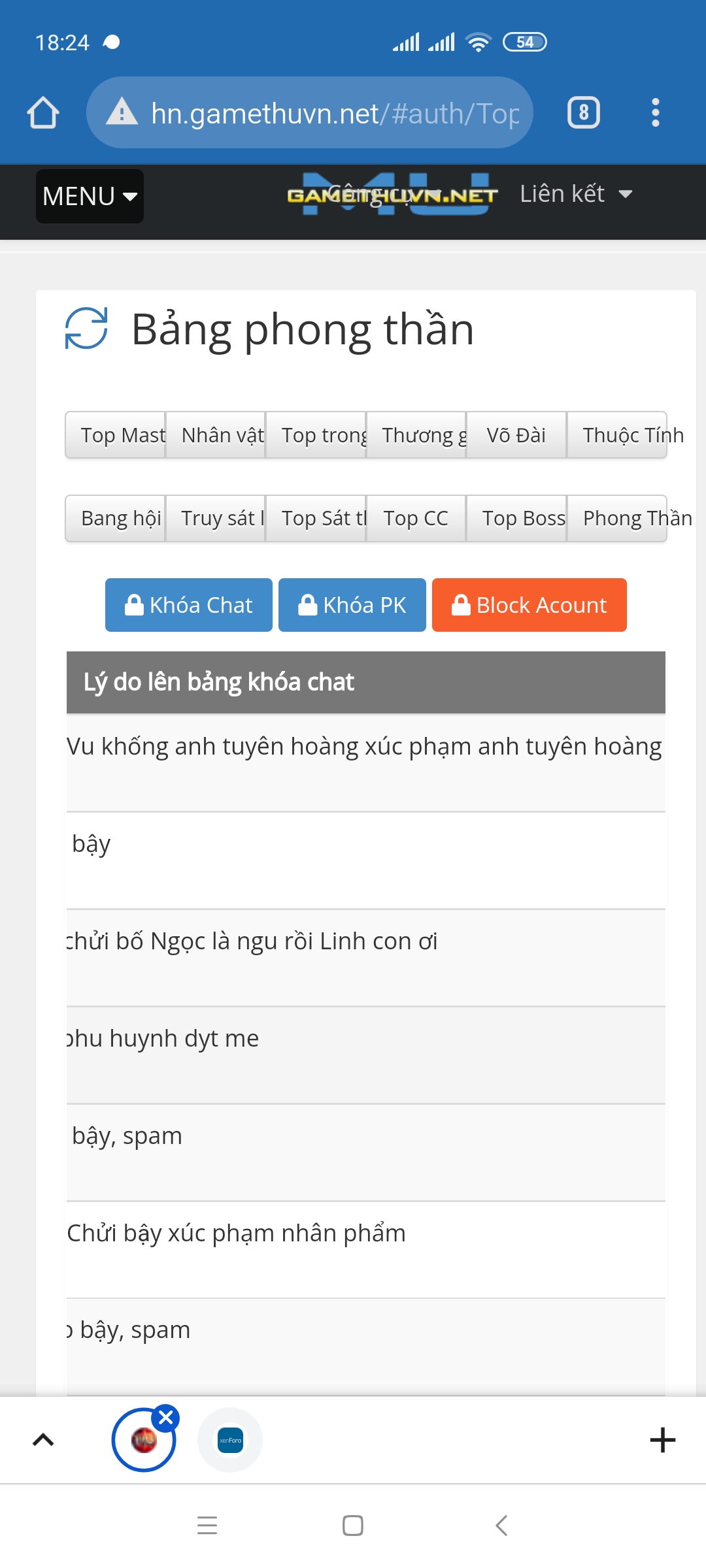Click the Block Acount button

point(529,605)
